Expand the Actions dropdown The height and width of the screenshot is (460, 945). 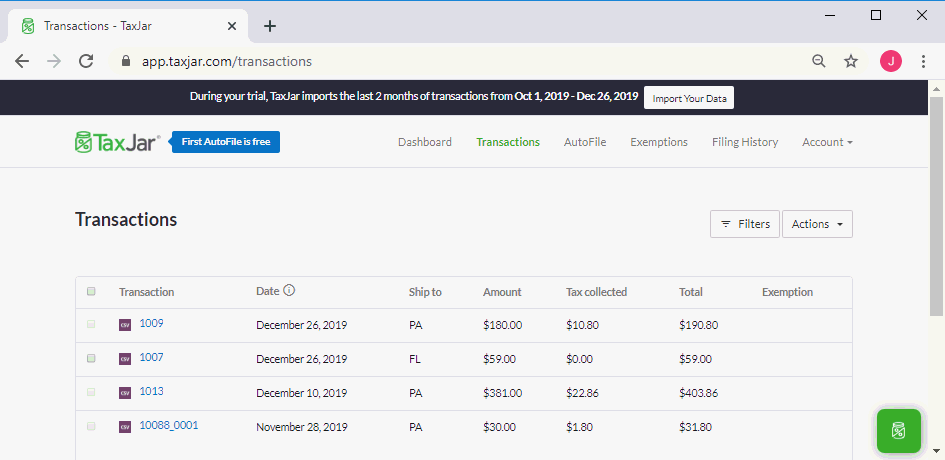817,224
